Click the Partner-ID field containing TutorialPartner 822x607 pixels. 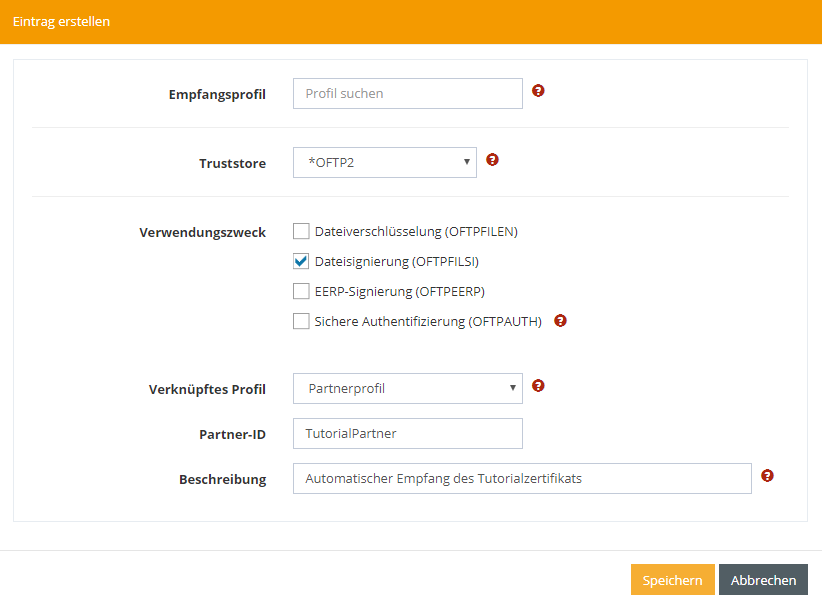pyautogui.click(x=407, y=433)
